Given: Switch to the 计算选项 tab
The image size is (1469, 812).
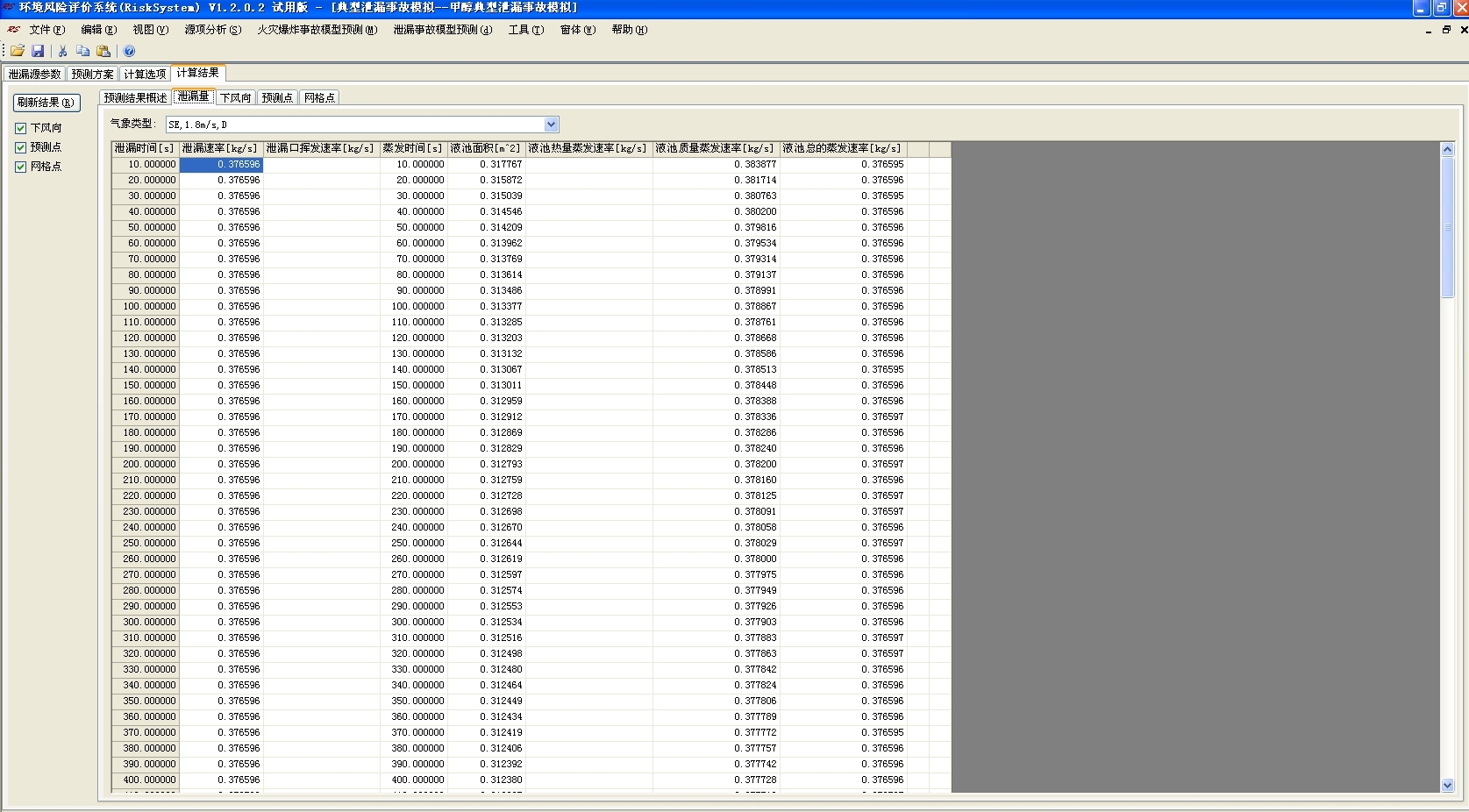Looking at the screenshot, I should point(145,74).
